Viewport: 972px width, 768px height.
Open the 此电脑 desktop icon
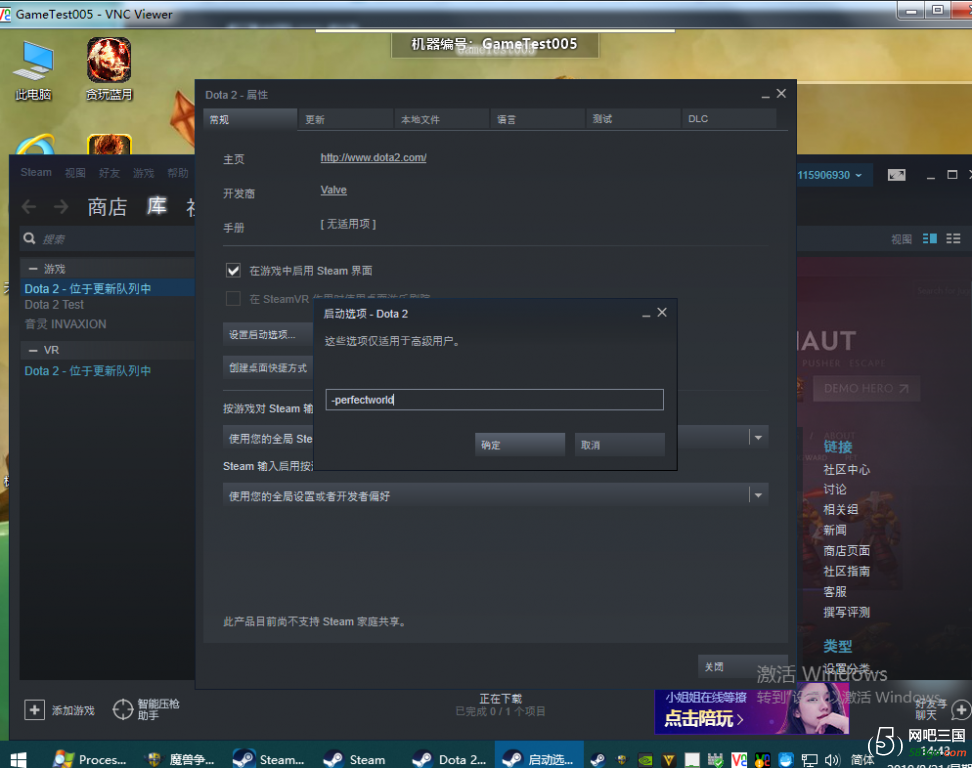[33, 69]
